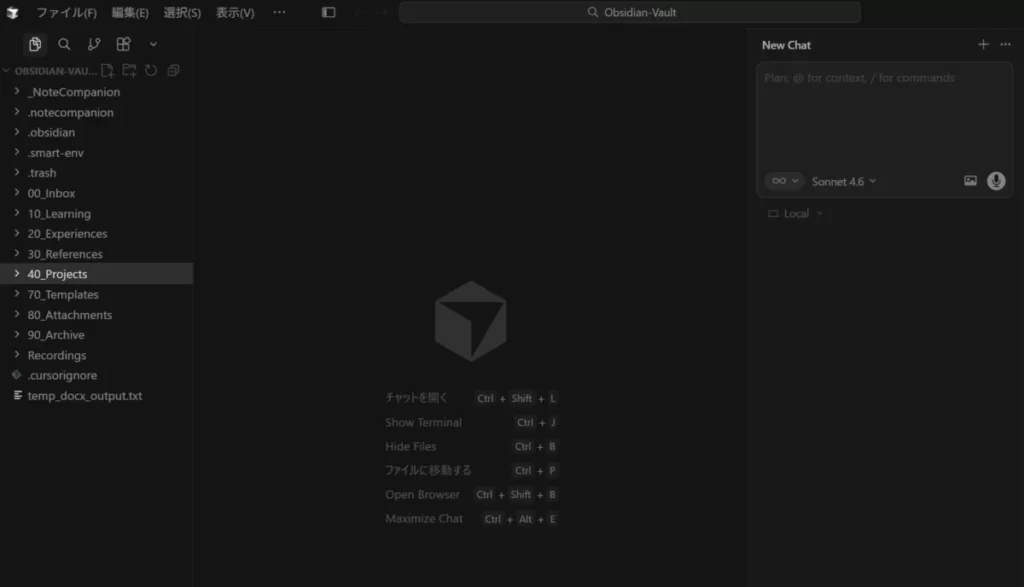
Task: Open the agent mode infinity dropdown
Action: (784, 181)
